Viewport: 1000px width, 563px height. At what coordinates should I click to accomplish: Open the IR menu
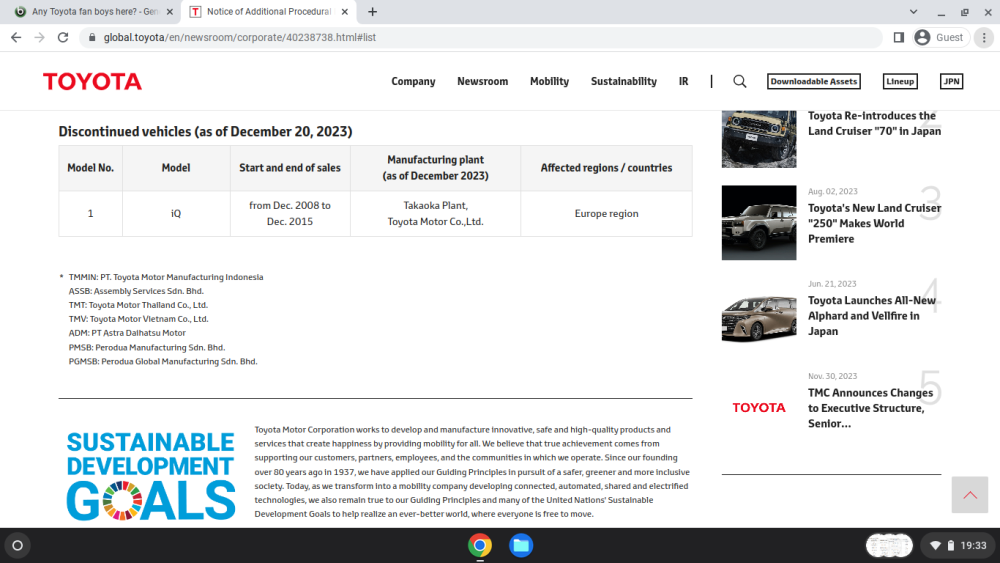683,82
